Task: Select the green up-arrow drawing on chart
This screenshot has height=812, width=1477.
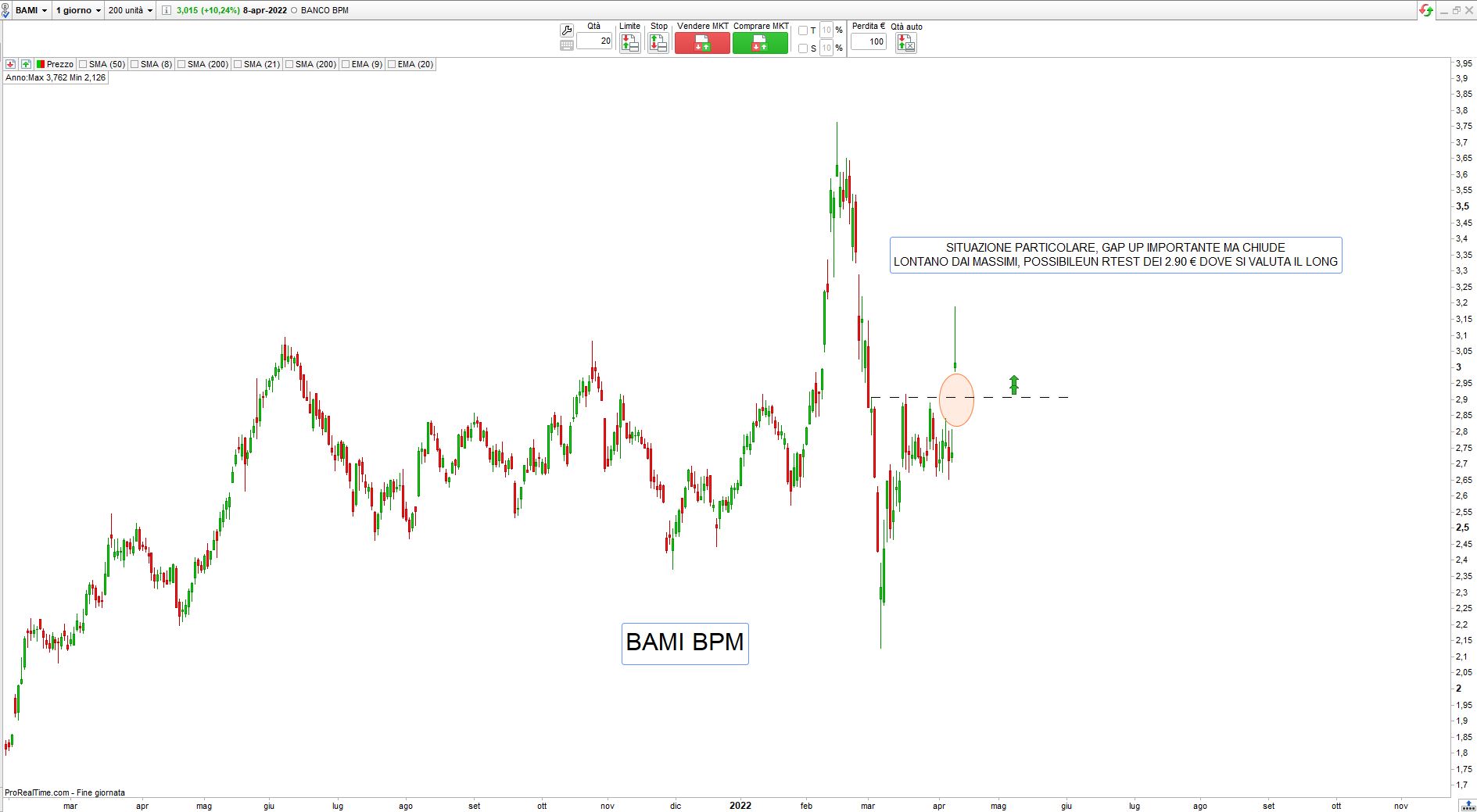Action: click(1014, 385)
